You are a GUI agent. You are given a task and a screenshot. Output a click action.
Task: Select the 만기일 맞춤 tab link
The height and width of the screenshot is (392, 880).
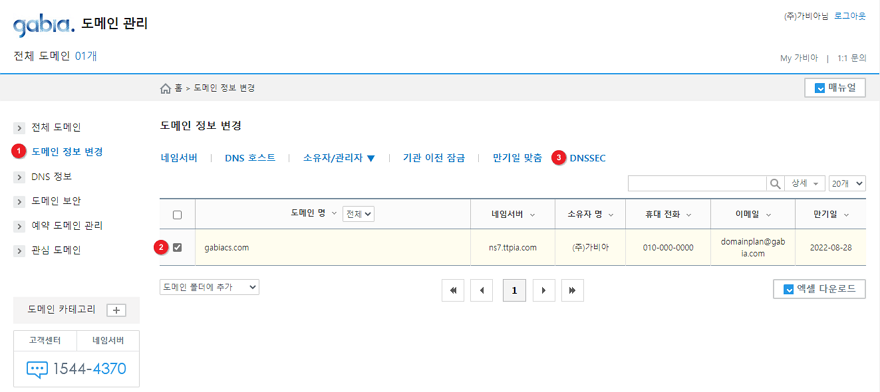517,158
